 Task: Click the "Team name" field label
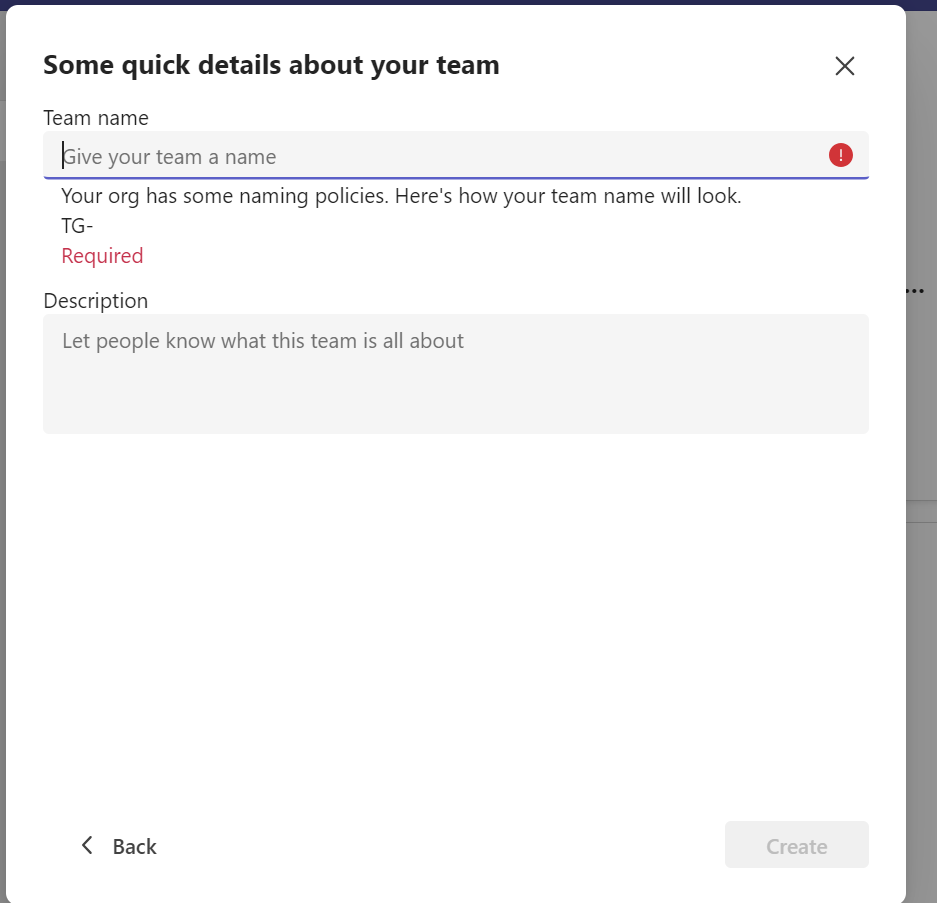96,118
